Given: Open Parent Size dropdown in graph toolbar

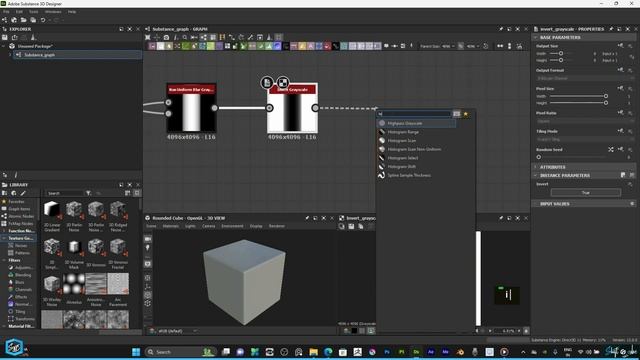Looking at the screenshot, I should (x=448, y=46).
